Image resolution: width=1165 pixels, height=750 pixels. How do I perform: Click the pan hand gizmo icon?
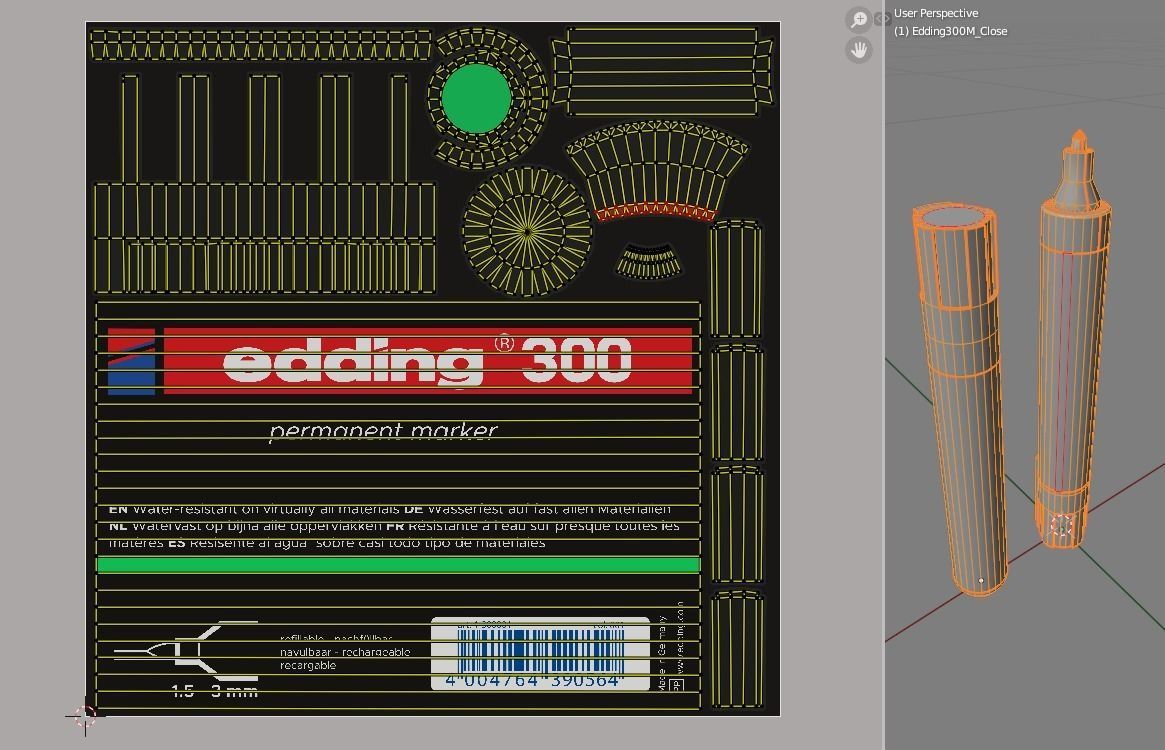pos(859,51)
